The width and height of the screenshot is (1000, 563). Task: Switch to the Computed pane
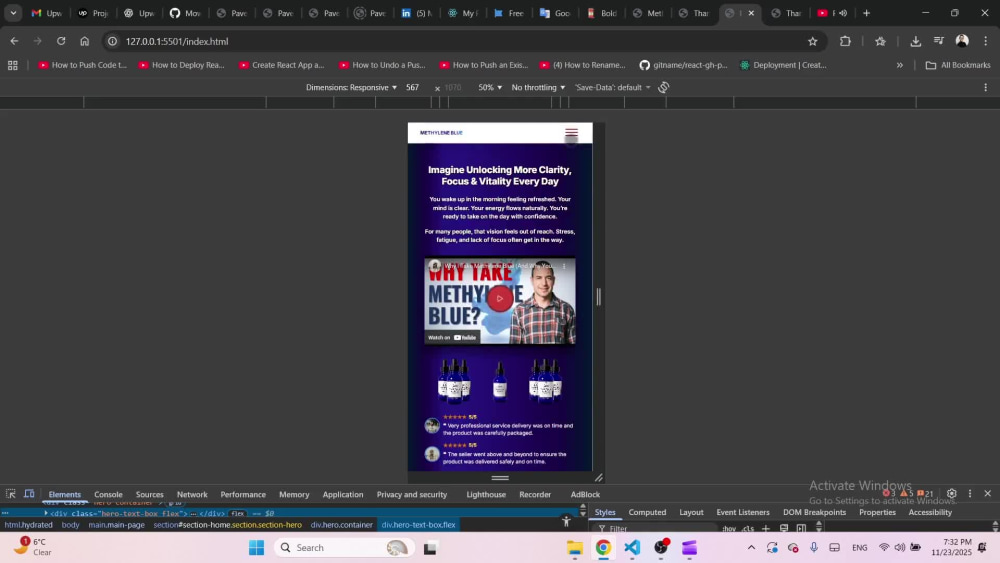pos(647,512)
